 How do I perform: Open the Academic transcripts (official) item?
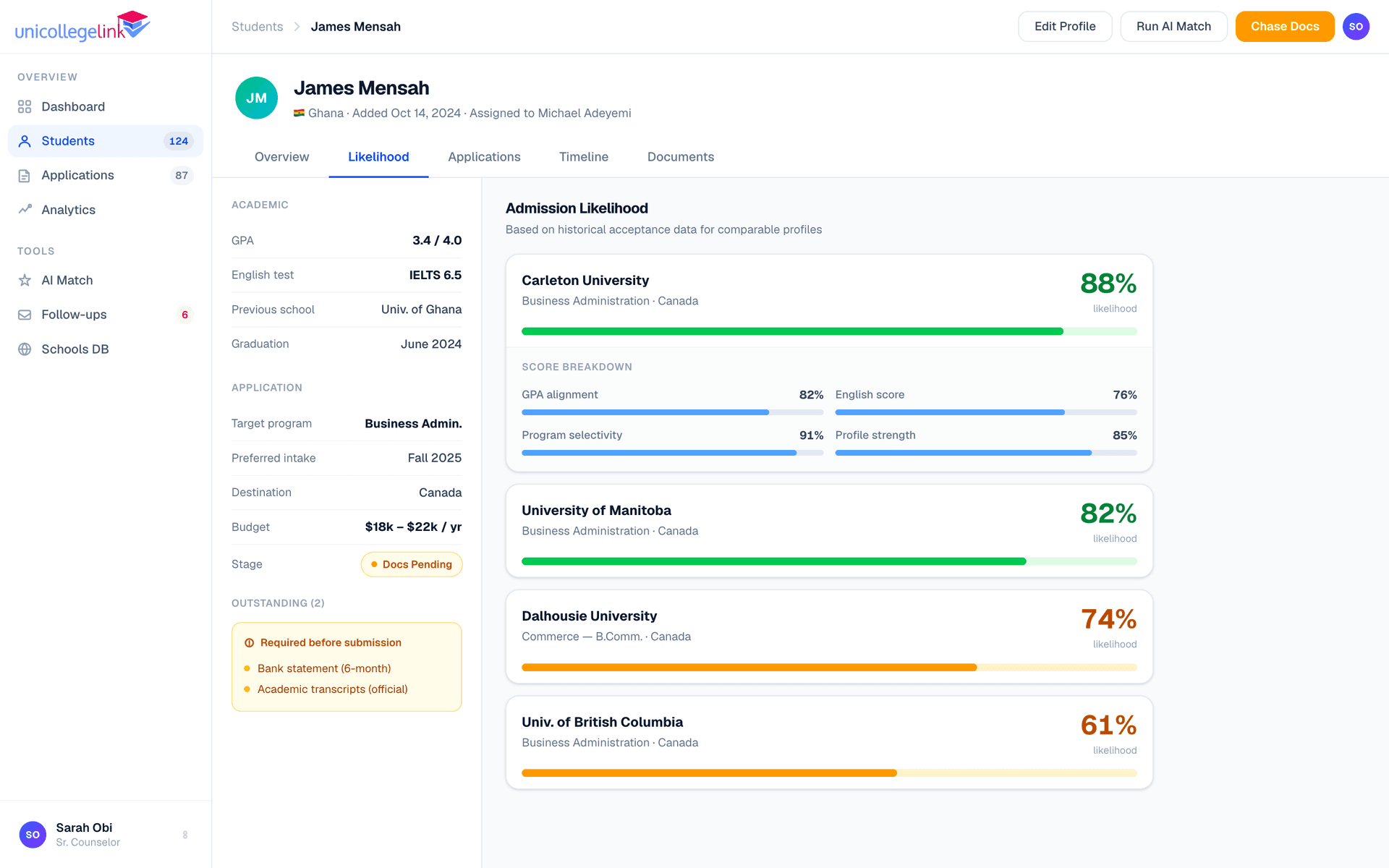point(333,689)
